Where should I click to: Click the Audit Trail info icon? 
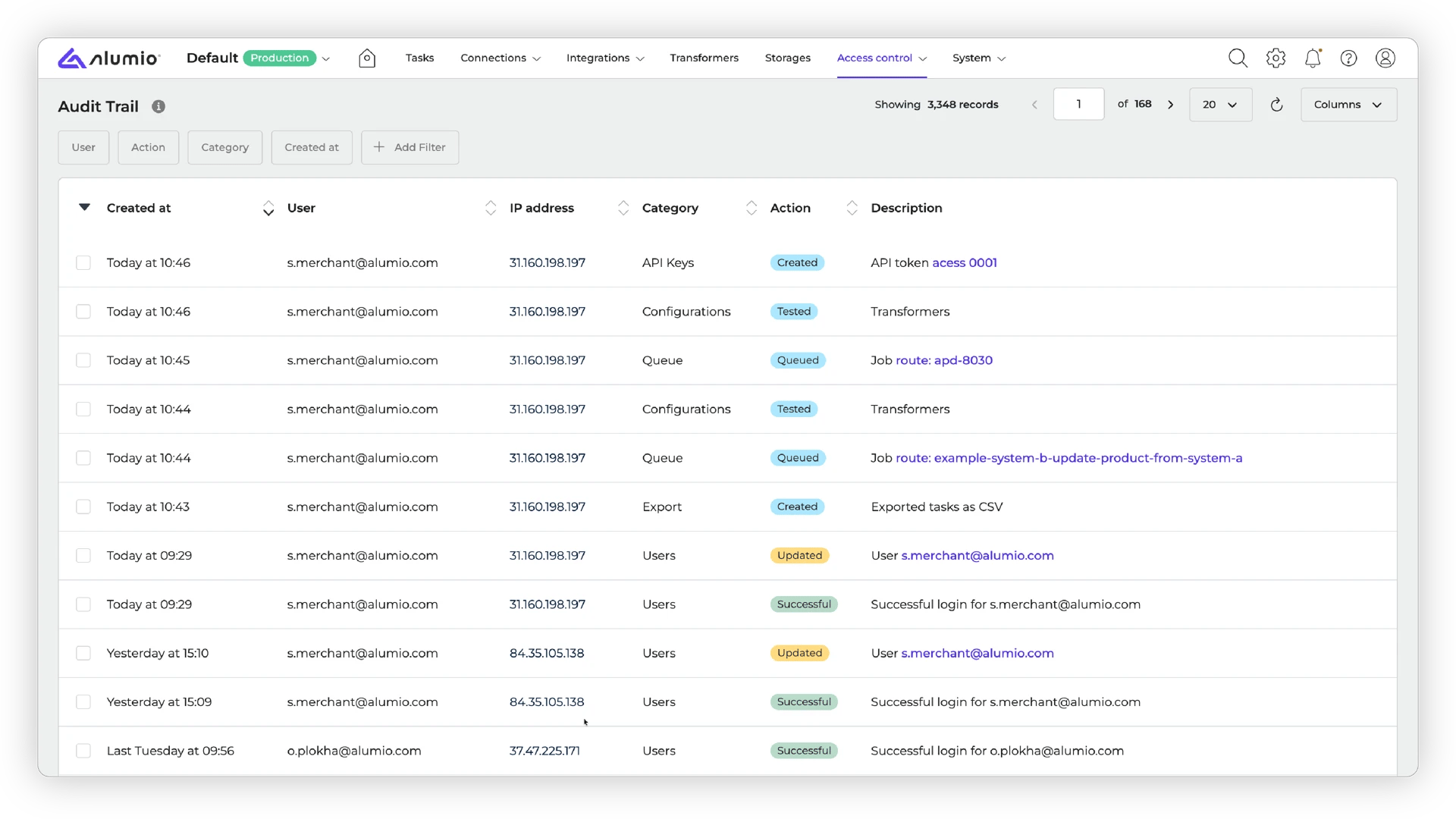coord(158,107)
